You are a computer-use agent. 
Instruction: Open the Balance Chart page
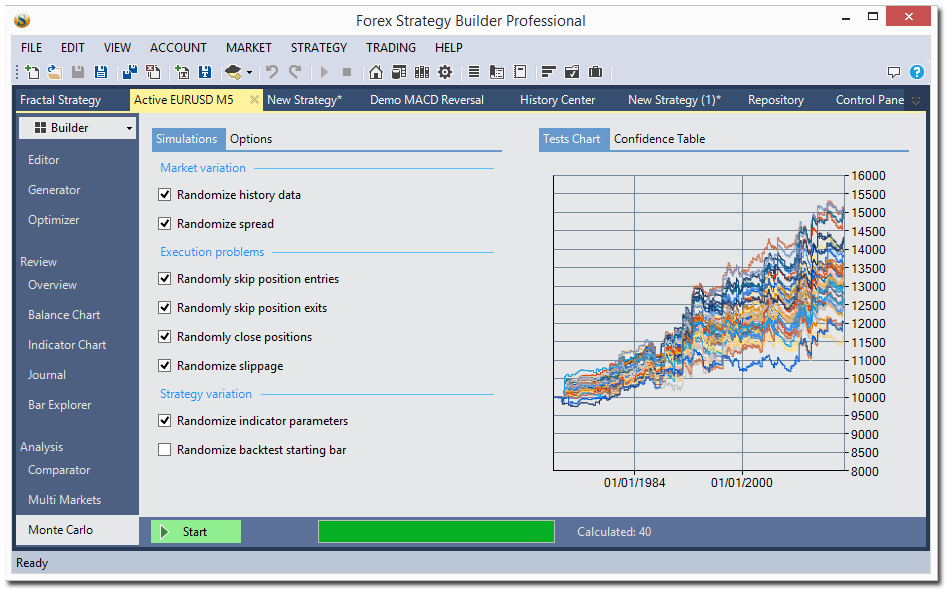tap(63, 314)
